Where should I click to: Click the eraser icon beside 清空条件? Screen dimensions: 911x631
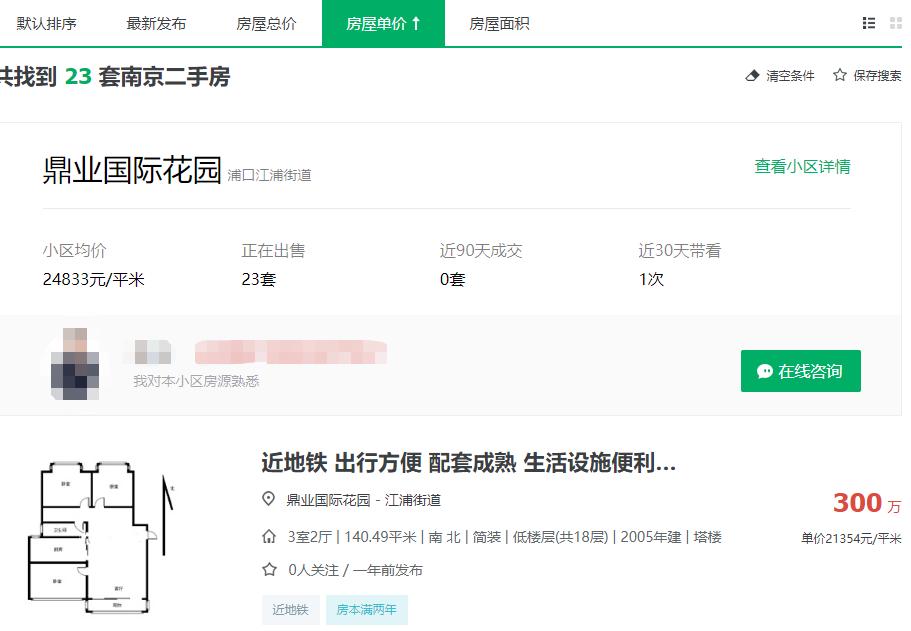point(752,75)
